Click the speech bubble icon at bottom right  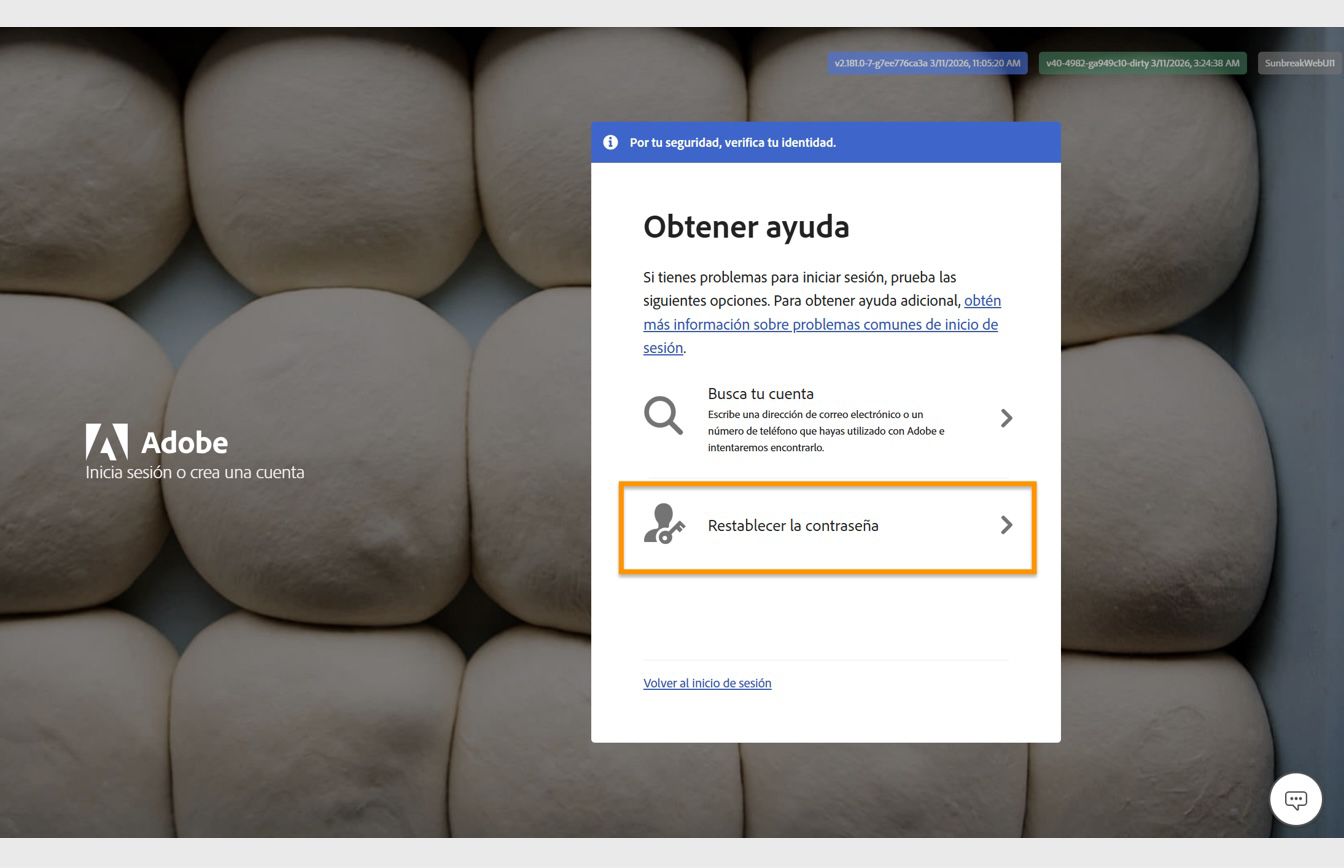tap(1296, 799)
